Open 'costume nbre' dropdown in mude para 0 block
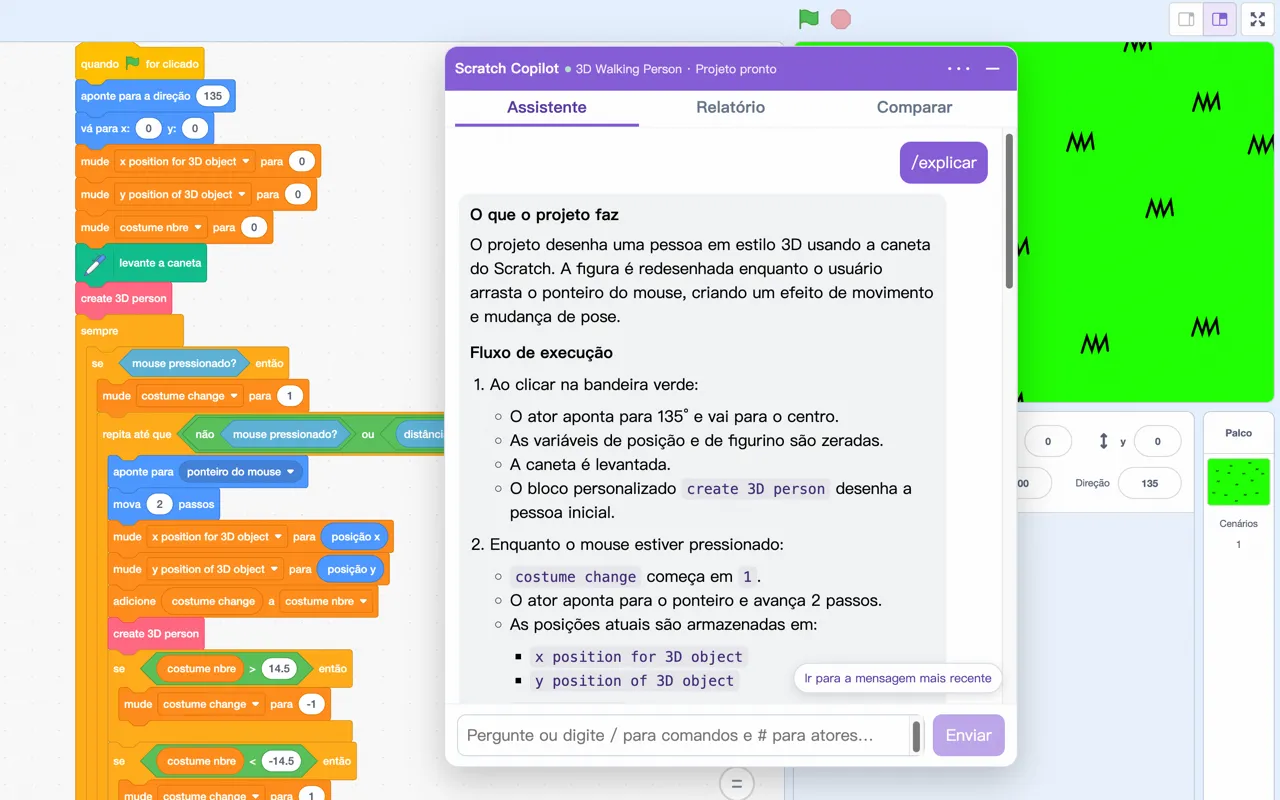1280x800 pixels. tap(162, 227)
